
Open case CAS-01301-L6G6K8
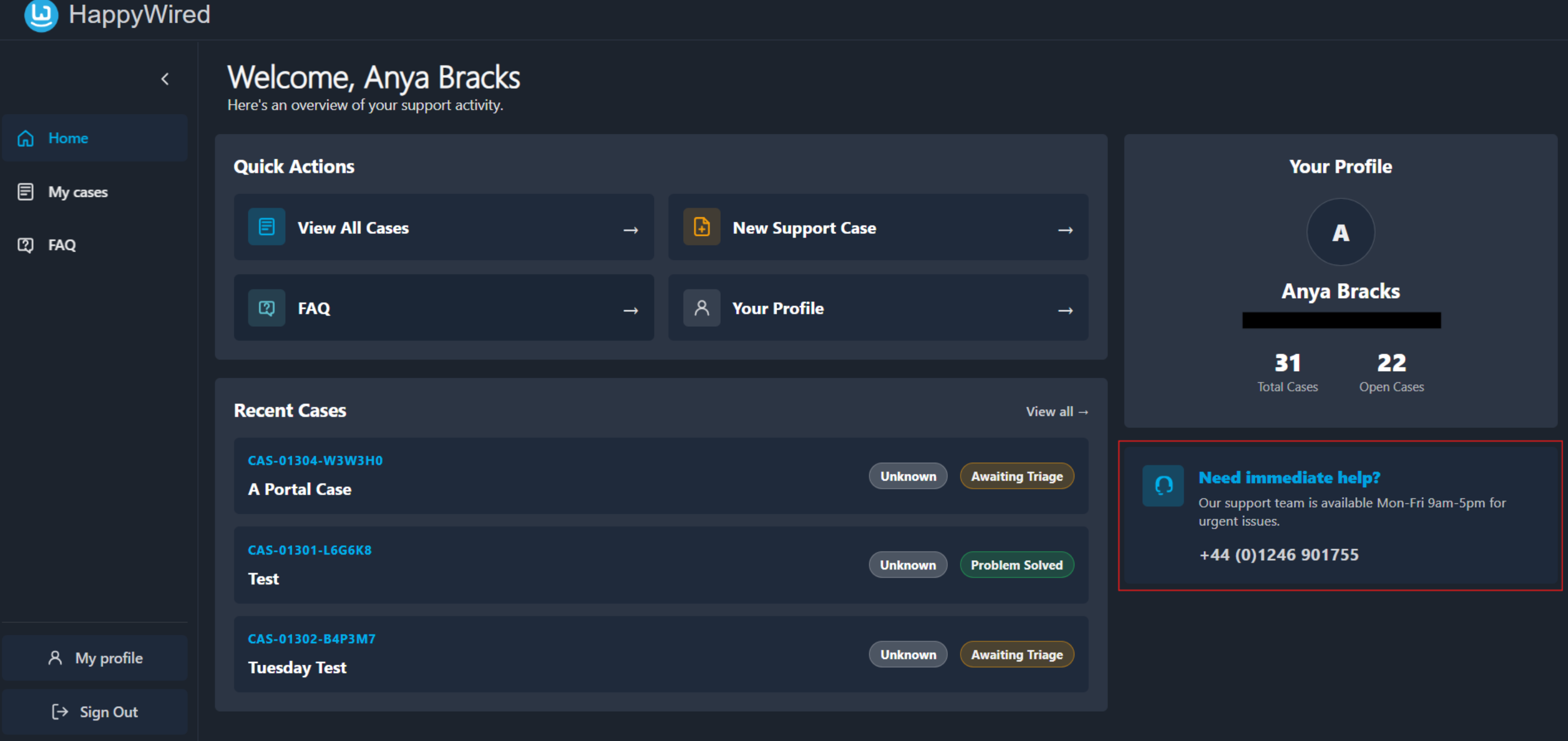click(x=309, y=550)
